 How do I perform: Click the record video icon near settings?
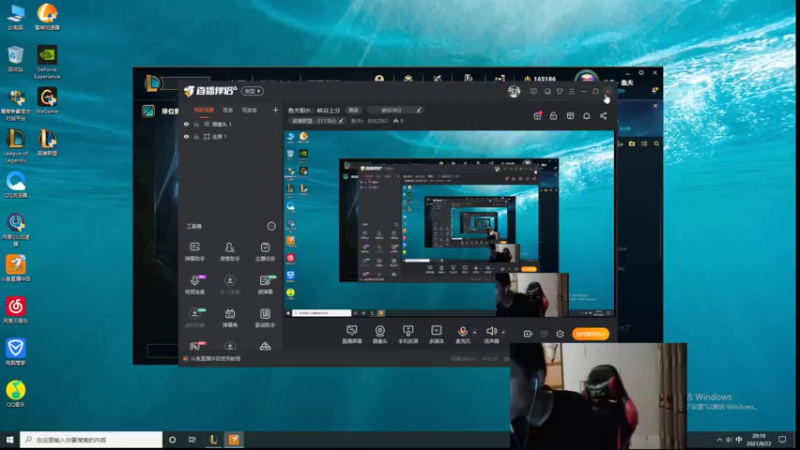(528, 334)
